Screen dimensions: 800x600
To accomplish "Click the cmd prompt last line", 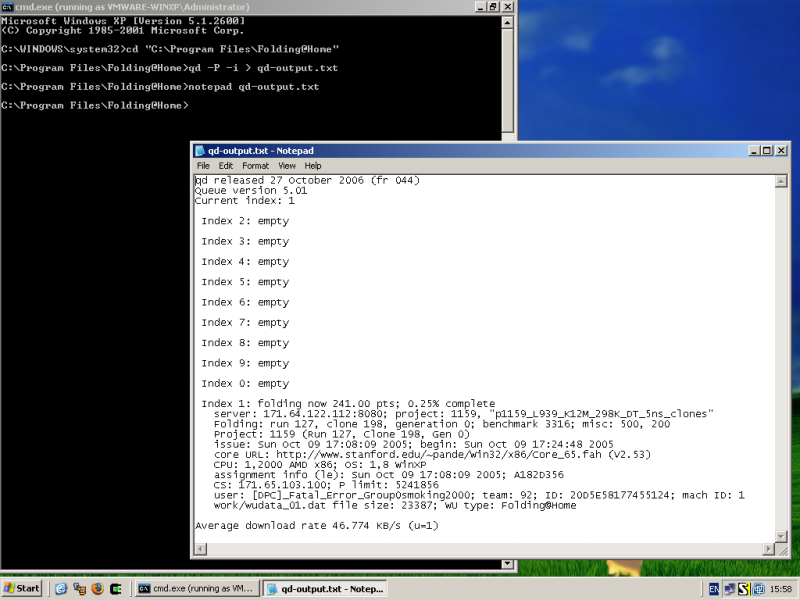I will (95, 106).
